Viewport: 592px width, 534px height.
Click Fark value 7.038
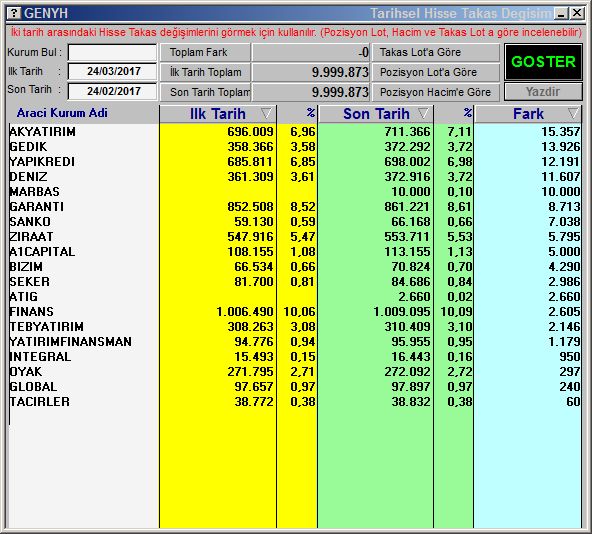[564, 221]
